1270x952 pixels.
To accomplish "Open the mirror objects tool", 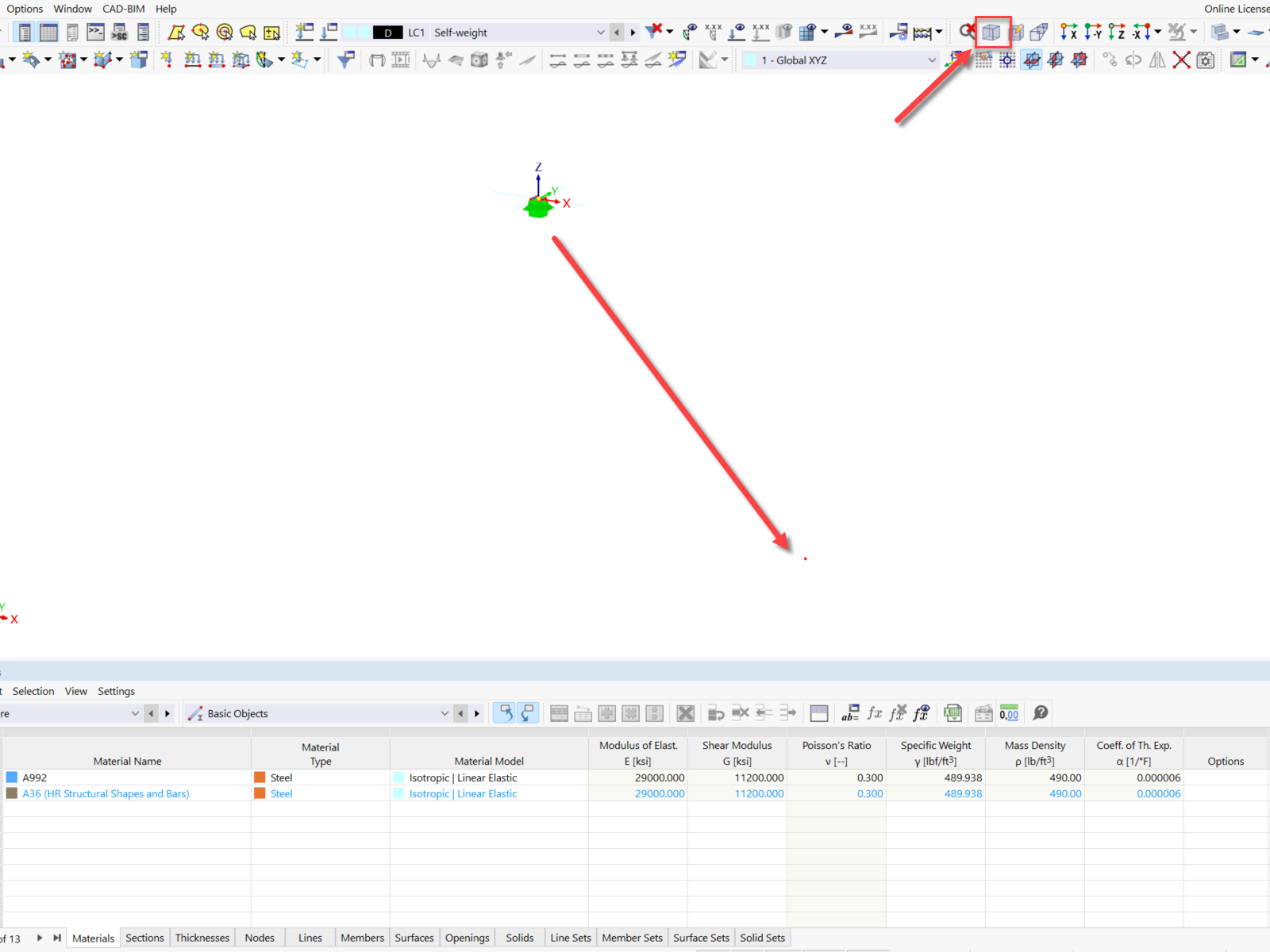I will 1157,60.
